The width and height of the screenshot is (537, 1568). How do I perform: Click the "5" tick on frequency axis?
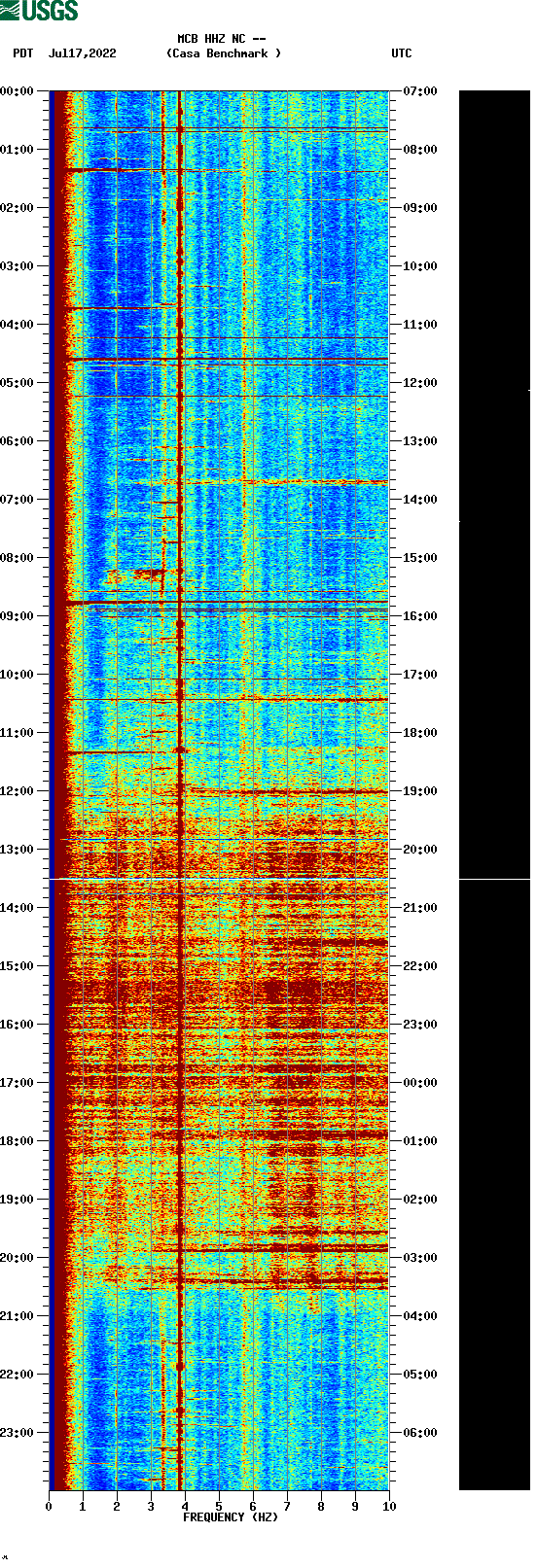click(219, 1507)
